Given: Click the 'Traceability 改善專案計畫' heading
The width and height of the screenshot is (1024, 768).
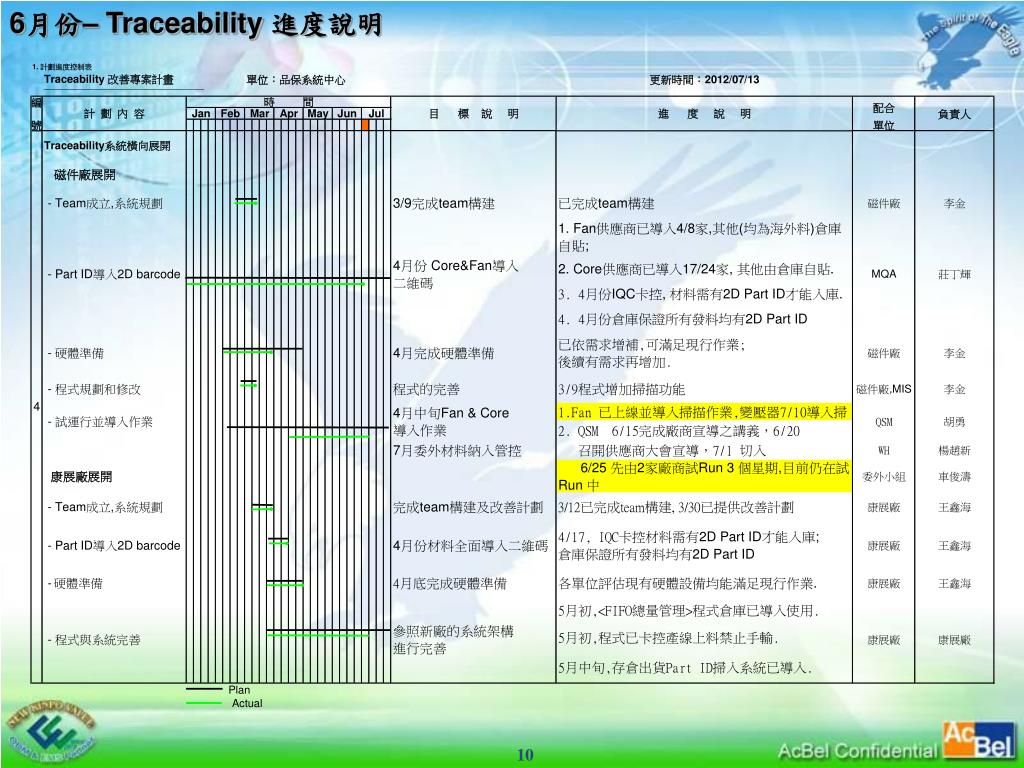Looking at the screenshot, I should [108, 80].
